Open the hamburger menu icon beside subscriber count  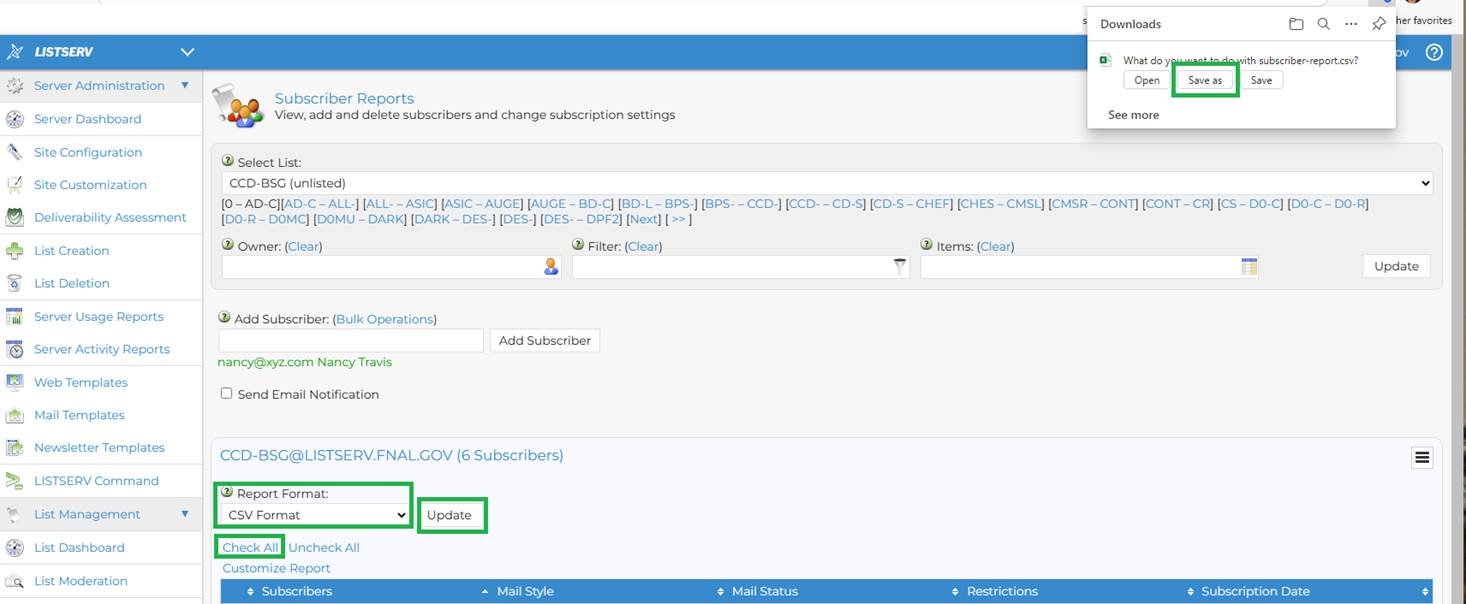(1422, 457)
